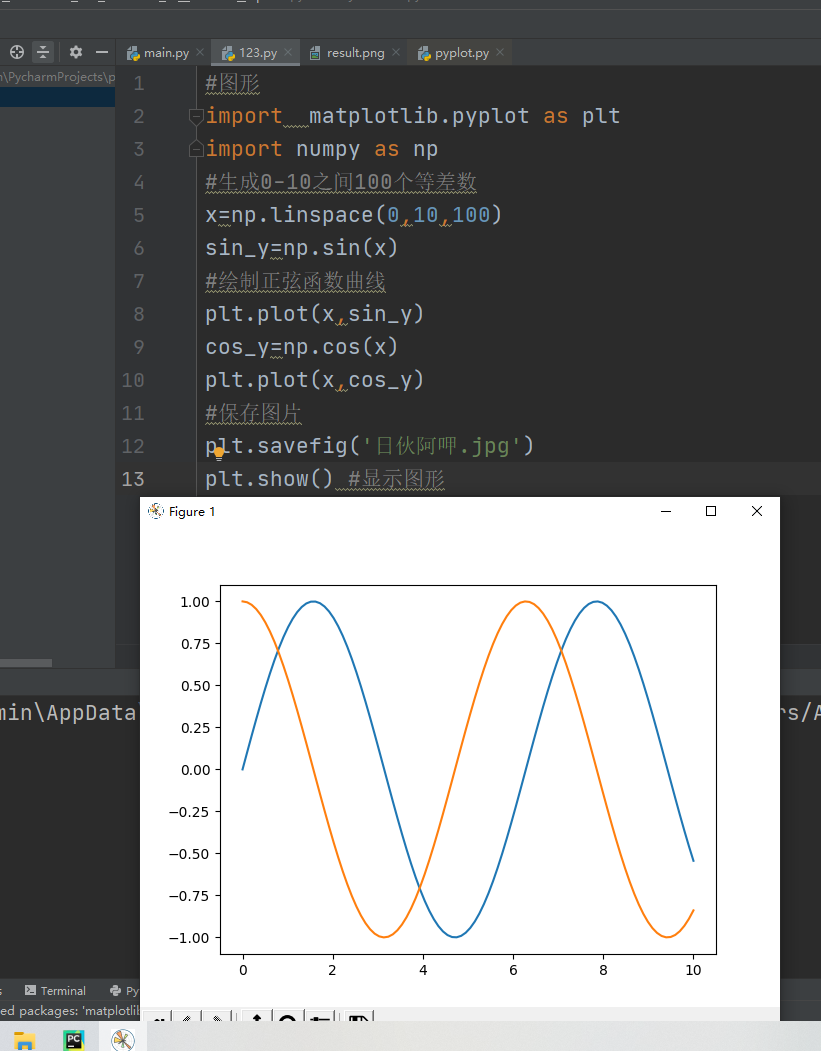Click the locate-in-project crosshair icon
The width and height of the screenshot is (821, 1051).
click(x=17, y=52)
